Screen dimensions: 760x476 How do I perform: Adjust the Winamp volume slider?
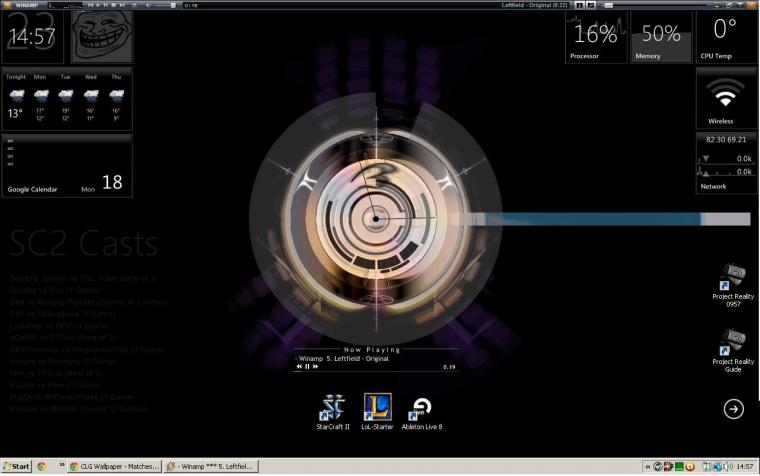tap(165, 5)
